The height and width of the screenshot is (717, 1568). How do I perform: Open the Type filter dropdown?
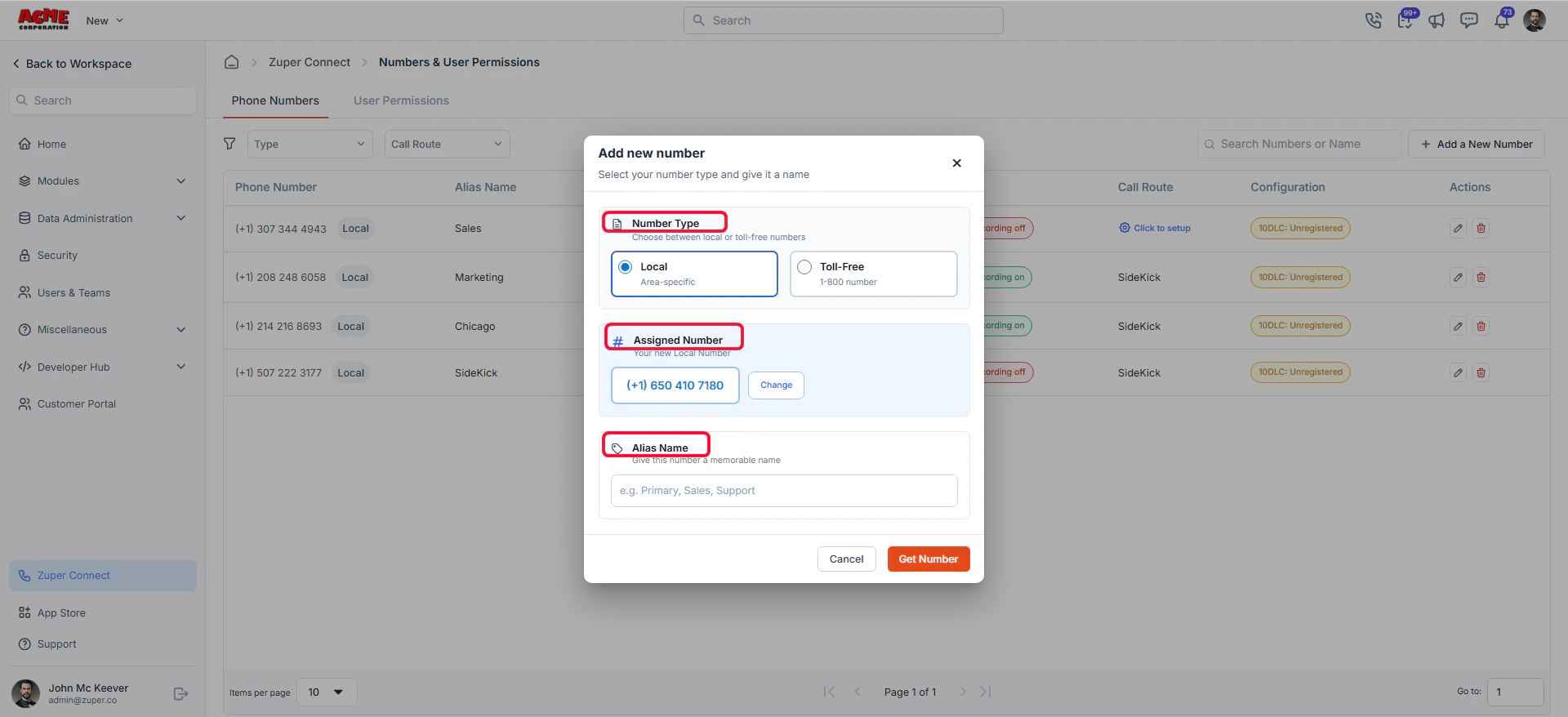[310, 144]
